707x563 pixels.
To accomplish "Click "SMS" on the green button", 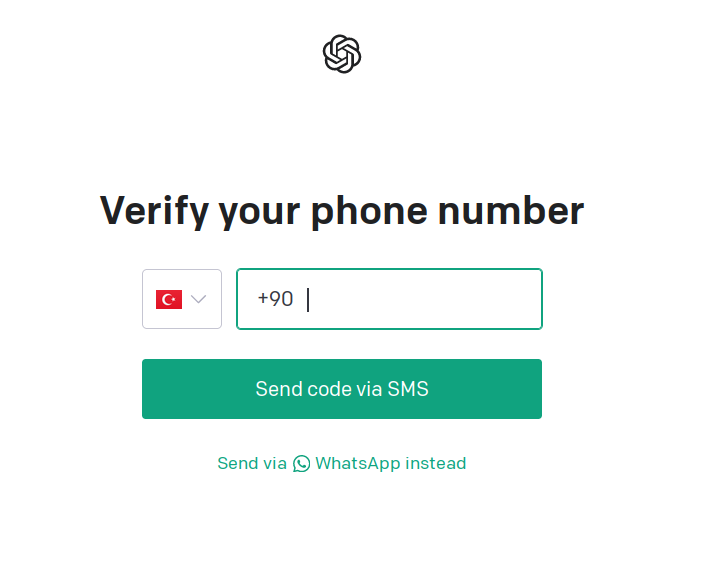I will (x=408, y=389).
